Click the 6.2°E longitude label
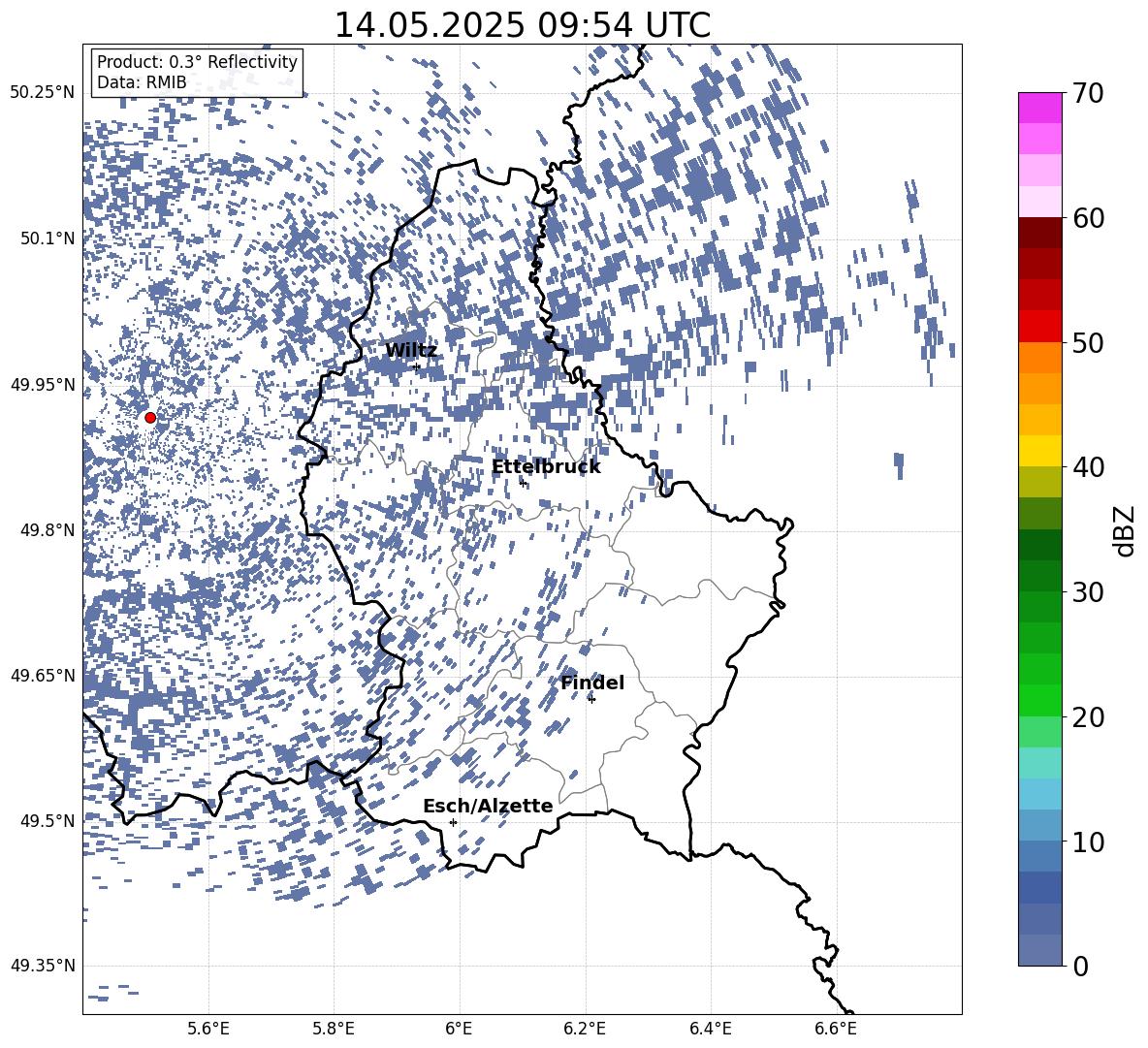Screen dimensions: 1148x1048 (x=585, y=1029)
